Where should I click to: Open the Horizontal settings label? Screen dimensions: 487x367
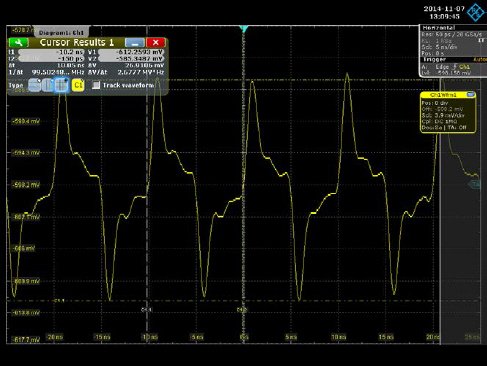pyautogui.click(x=438, y=28)
